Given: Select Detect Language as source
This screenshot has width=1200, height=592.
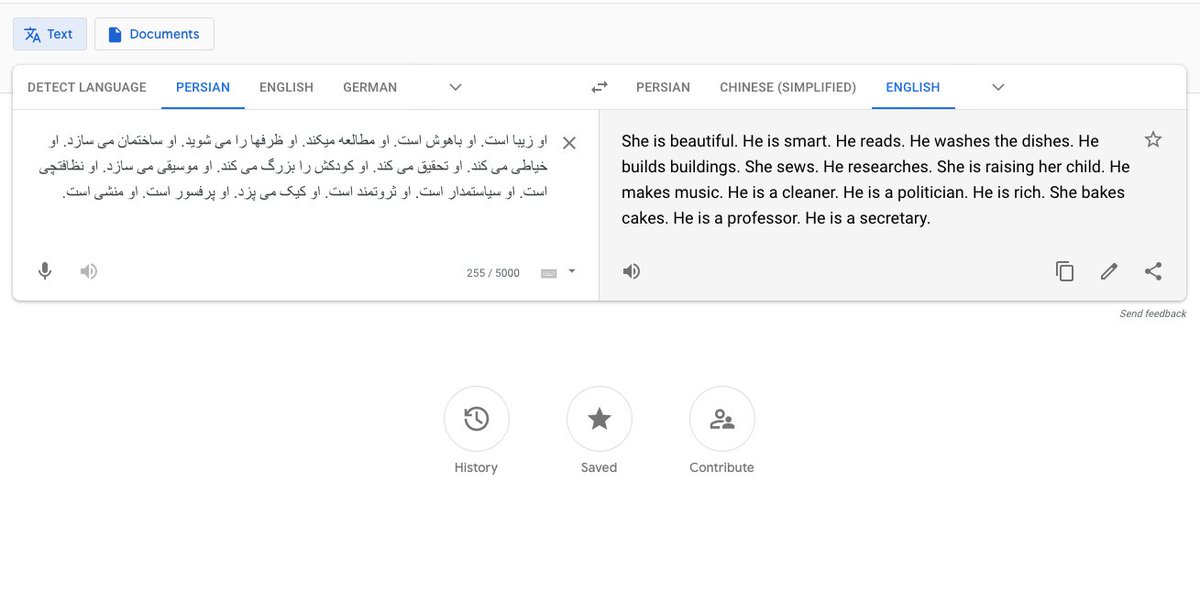Looking at the screenshot, I should (87, 87).
